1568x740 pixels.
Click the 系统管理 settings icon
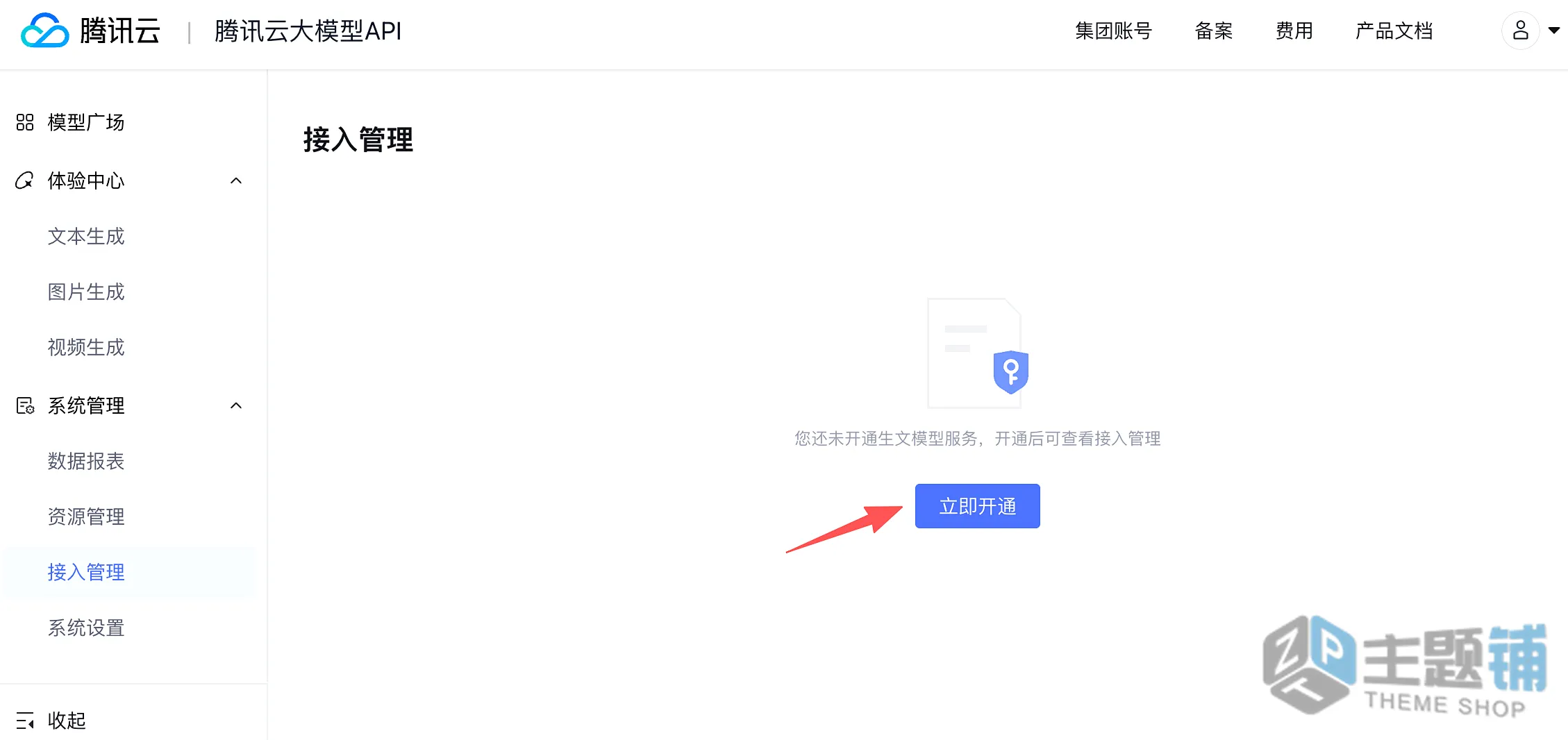(25, 405)
